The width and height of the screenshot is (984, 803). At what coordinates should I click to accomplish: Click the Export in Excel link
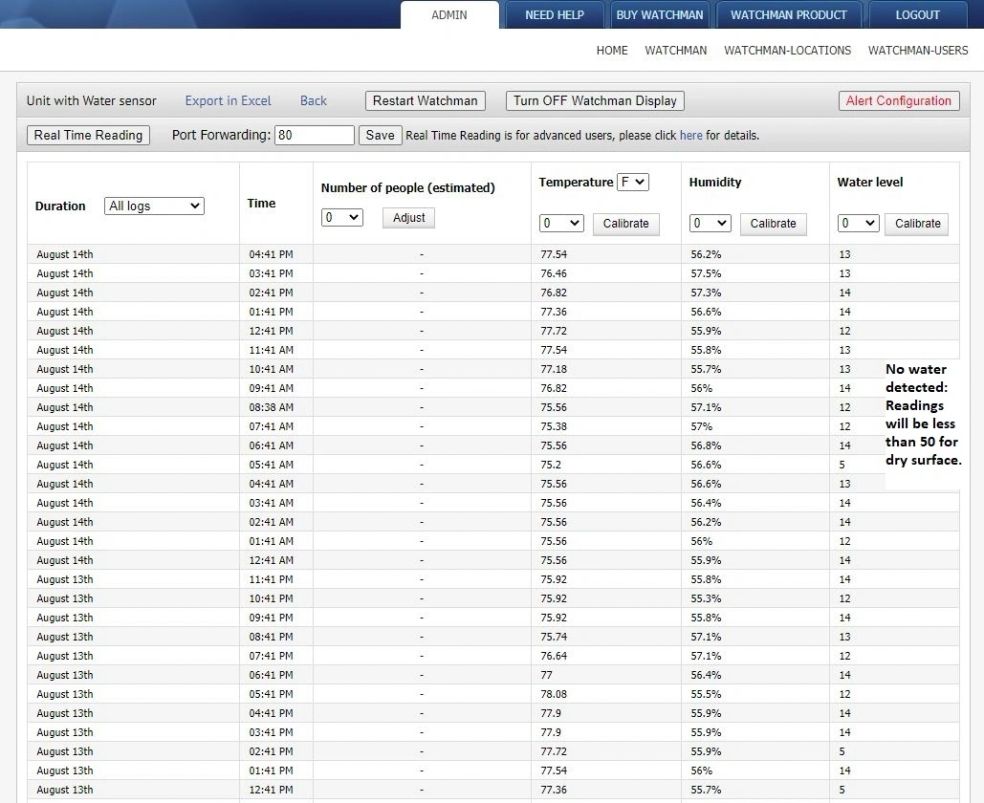click(228, 100)
